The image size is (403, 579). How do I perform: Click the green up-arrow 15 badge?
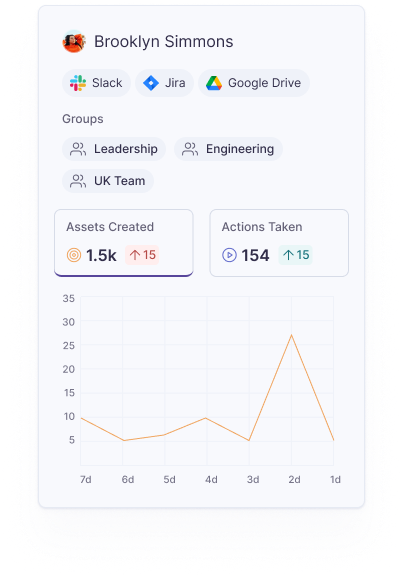coord(296,255)
